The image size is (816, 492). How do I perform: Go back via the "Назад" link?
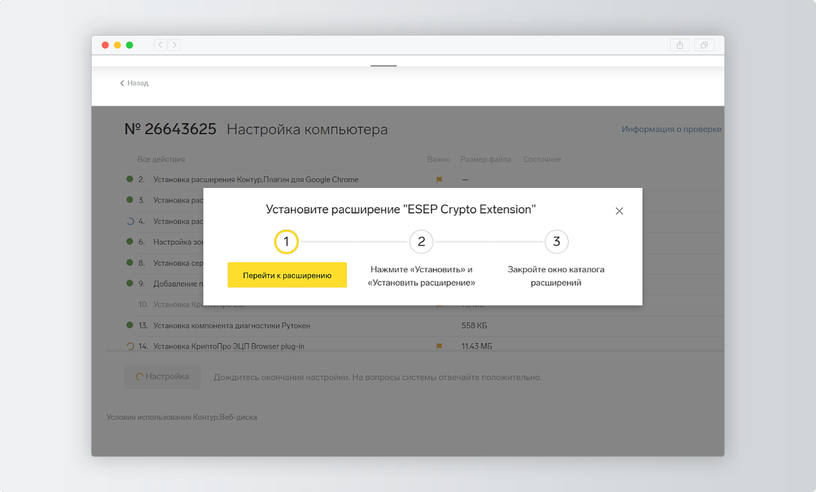click(134, 83)
